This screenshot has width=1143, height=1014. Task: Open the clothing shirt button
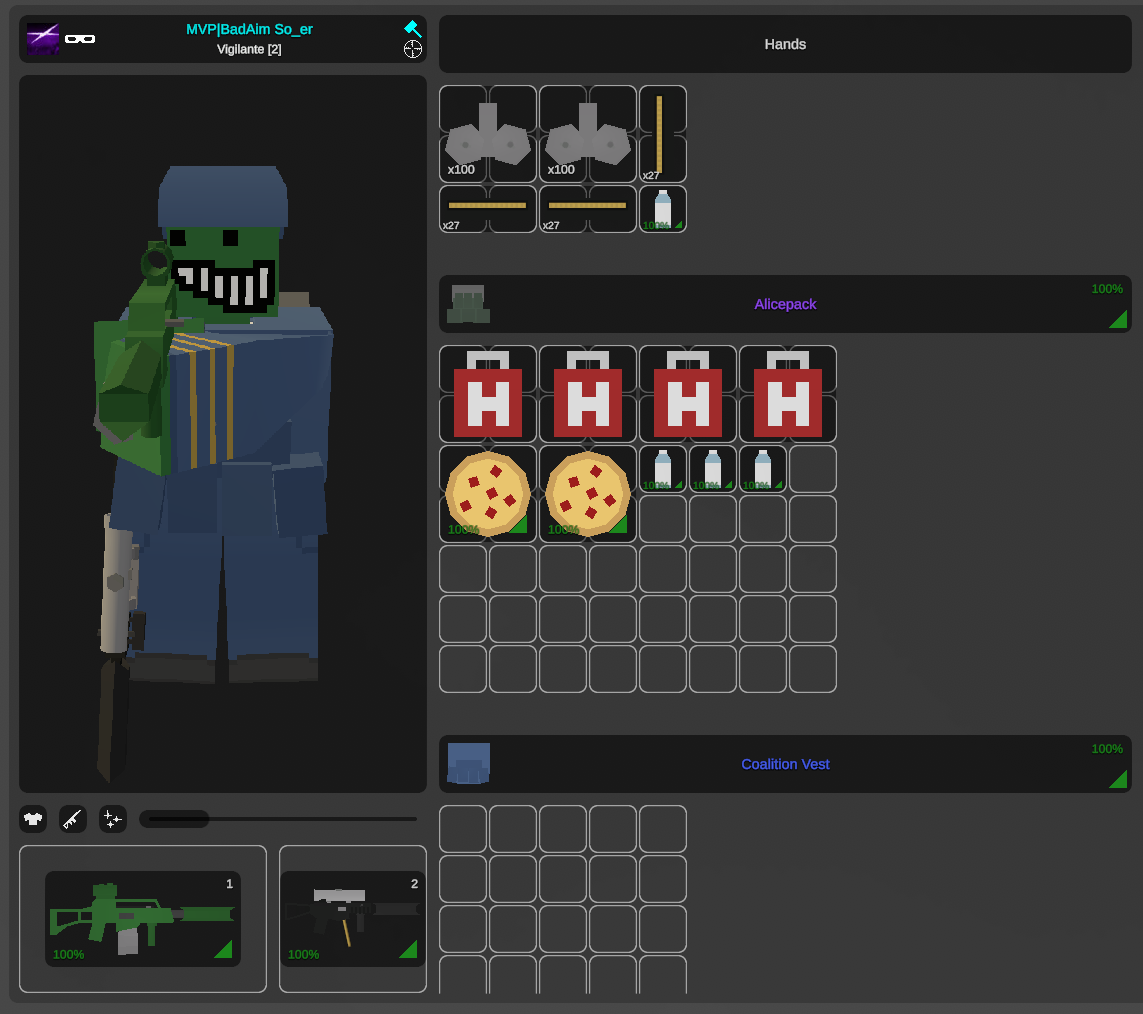(33, 819)
